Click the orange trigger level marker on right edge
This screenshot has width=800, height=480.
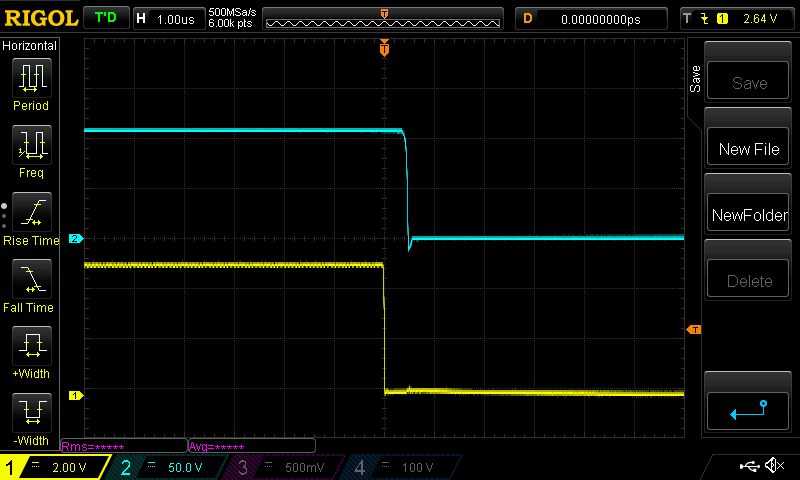tap(693, 330)
